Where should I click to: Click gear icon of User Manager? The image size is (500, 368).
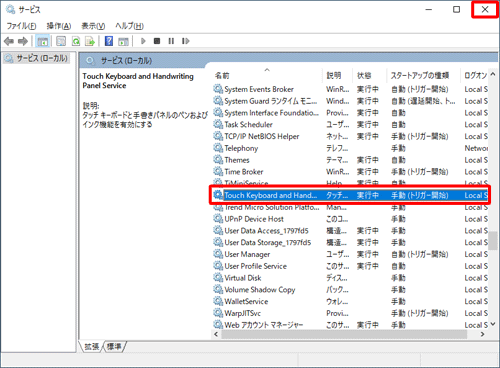[x=218, y=254]
